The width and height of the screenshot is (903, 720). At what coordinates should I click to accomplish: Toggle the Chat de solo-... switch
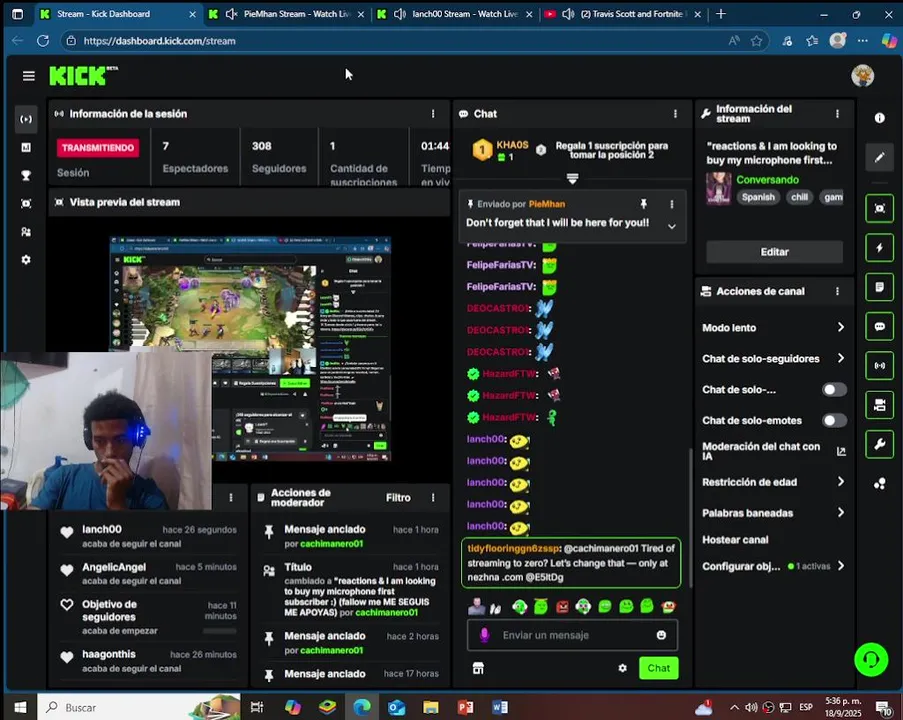click(834, 390)
